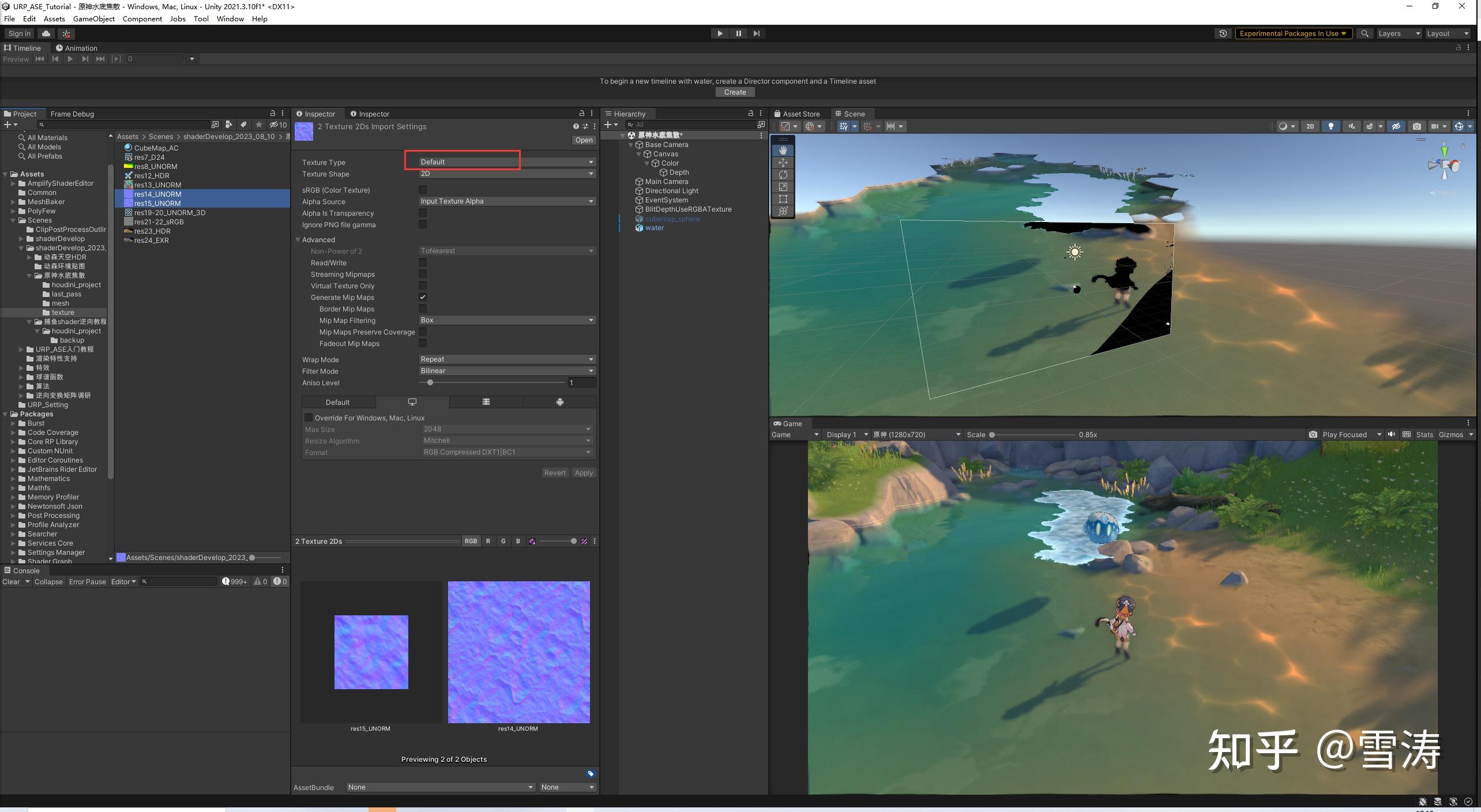Select the Scale tool in Scene toolbar

click(783, 187)
